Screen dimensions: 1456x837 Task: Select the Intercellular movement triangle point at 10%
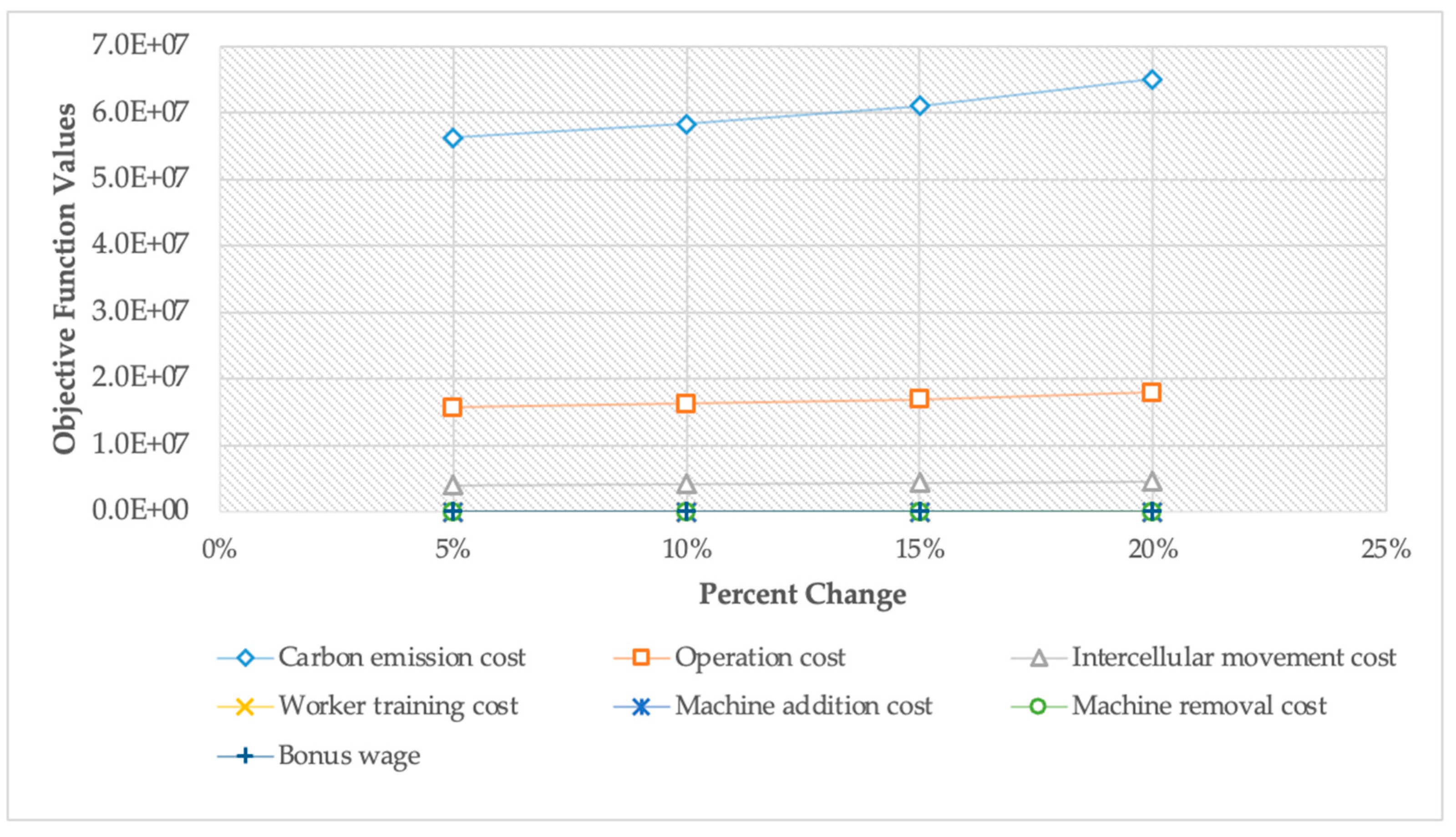tap(686, 484)
